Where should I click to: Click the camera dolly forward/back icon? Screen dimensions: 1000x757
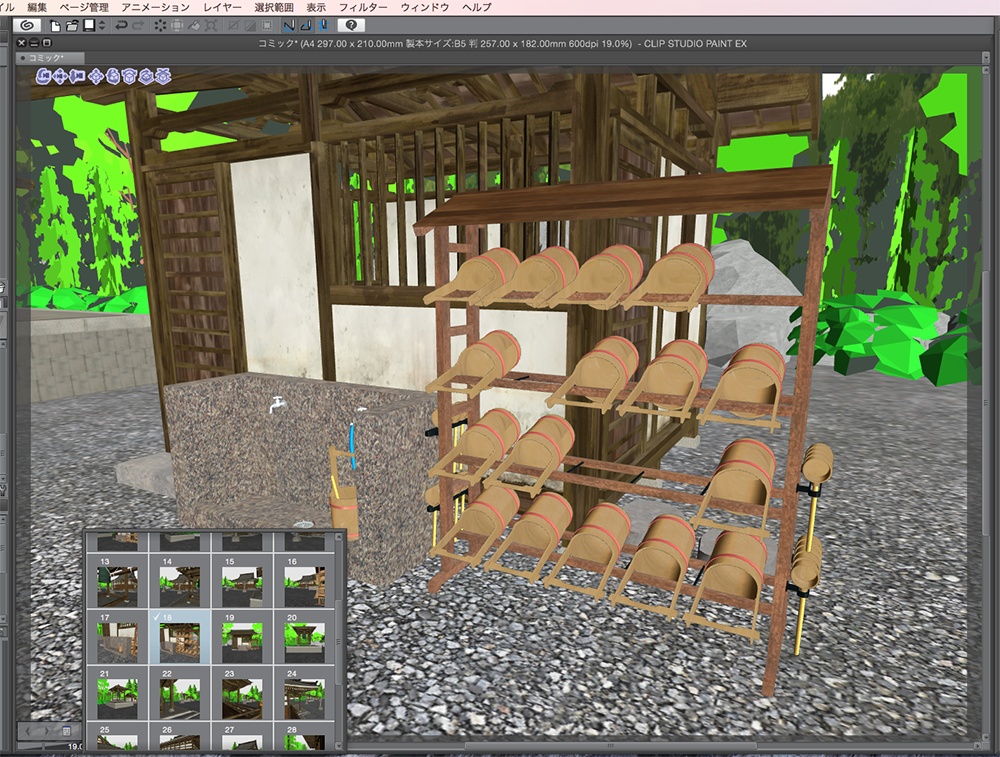click(78, 77)
